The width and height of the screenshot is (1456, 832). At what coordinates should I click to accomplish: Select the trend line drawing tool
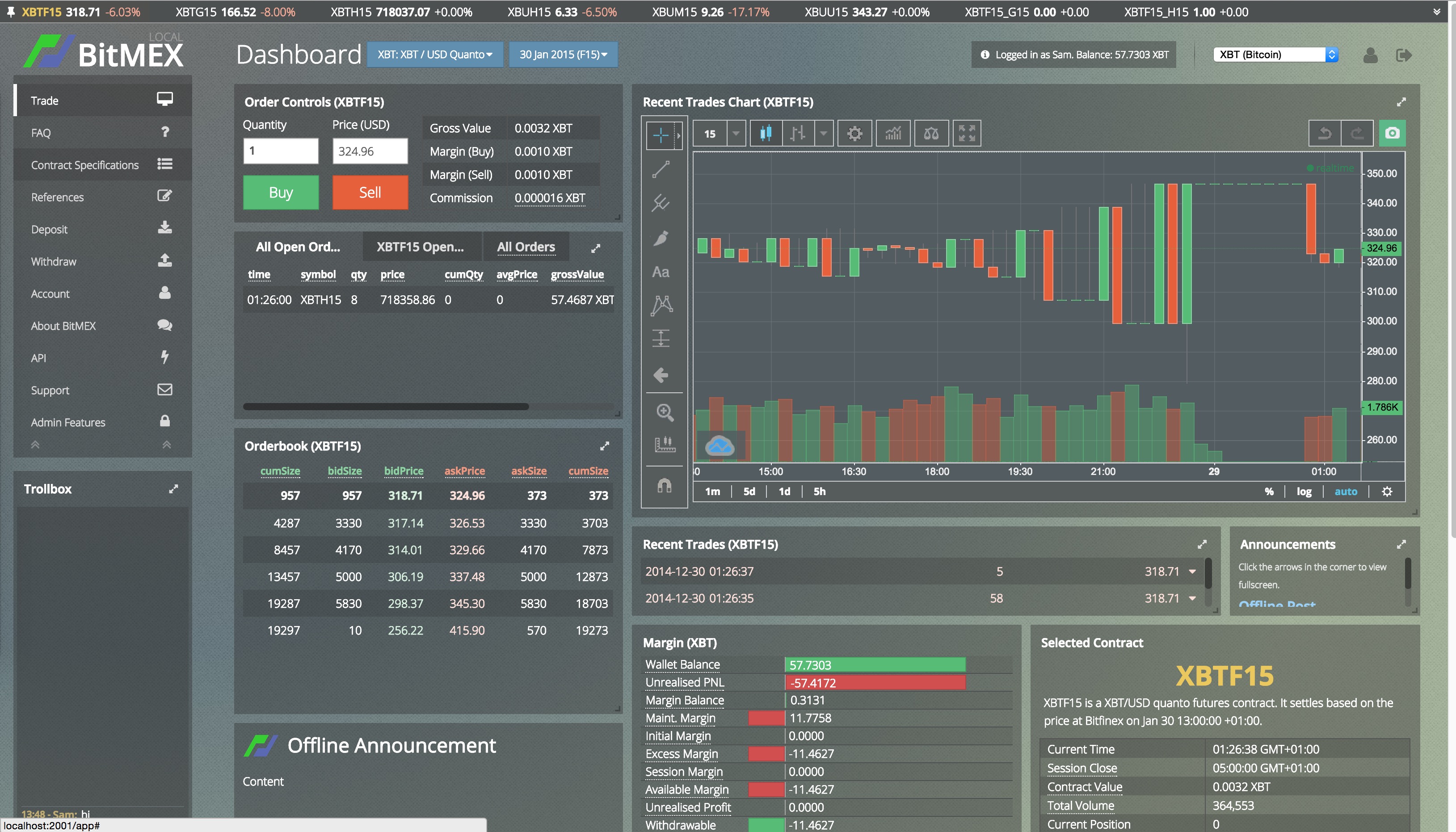click(661, 169)
